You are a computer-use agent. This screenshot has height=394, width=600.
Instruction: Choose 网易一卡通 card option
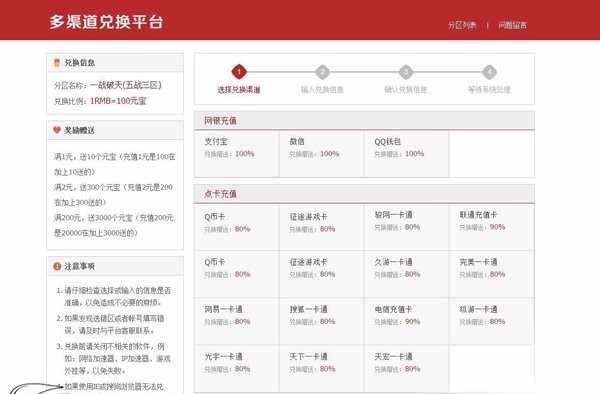tap(237, 321)
